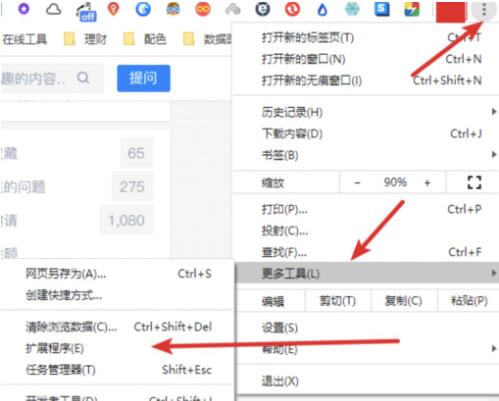Click the black circular e extension icon

[x=263, y=9]
